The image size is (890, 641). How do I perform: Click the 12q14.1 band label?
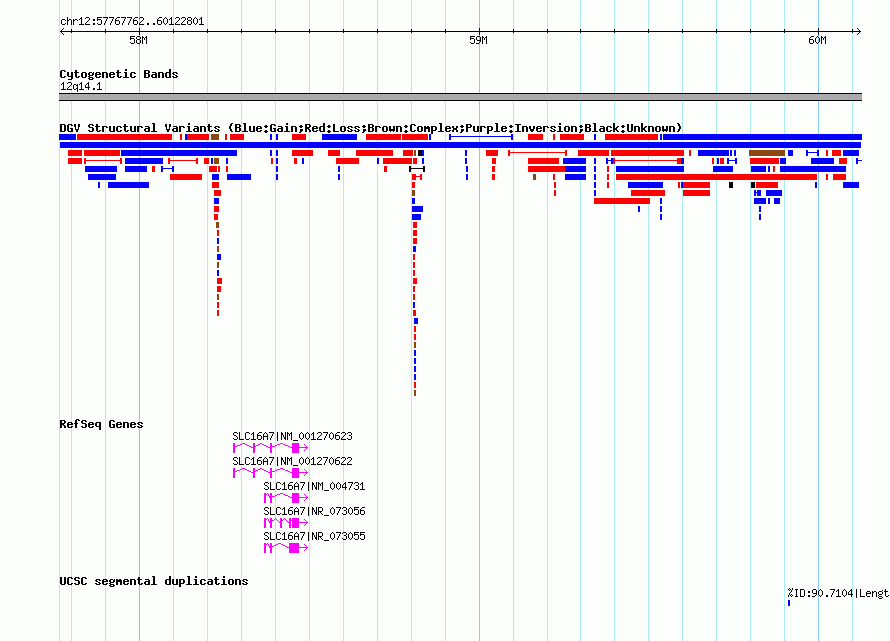[81, 86]
